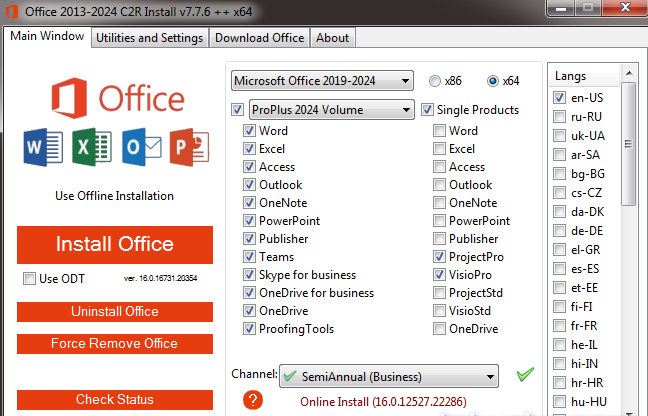
Task: Uncheck Teams in ProPlus product list
Action: [x=249, y=257]
